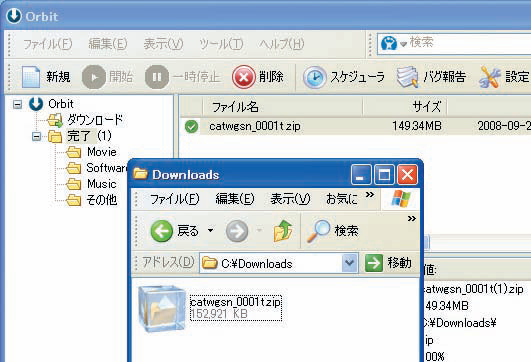Open Settings (設定) tools icon
This screenshot has height=362, width=531.
click(490, 77)
